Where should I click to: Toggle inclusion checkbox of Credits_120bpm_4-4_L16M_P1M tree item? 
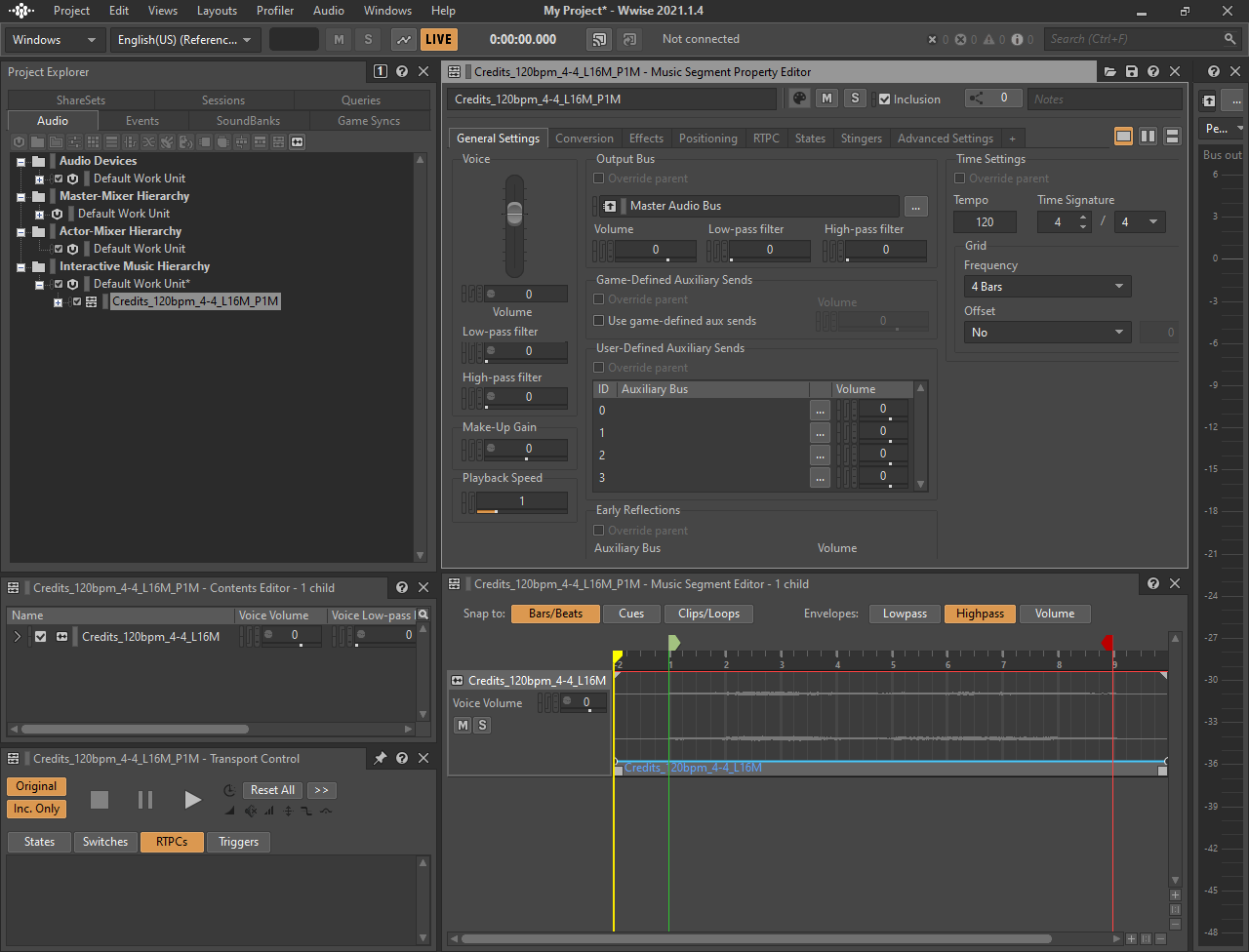(x=77, y=301)
